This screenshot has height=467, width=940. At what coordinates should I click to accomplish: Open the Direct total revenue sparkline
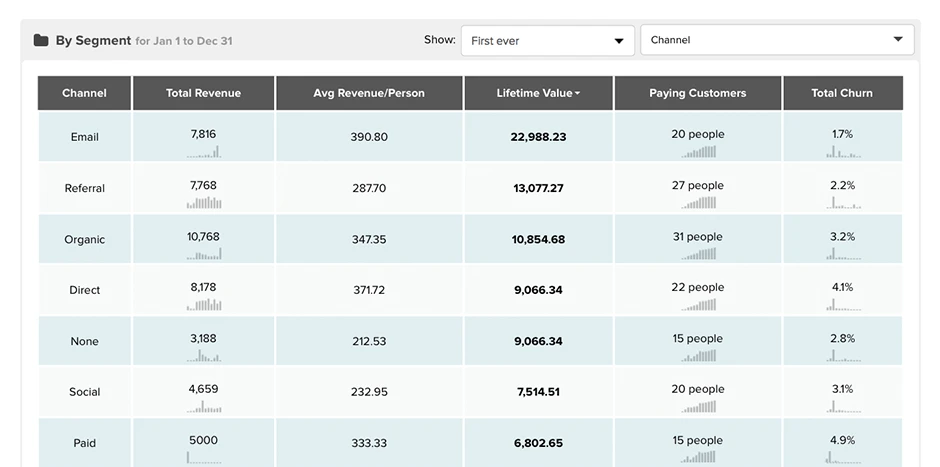(204, 305)
